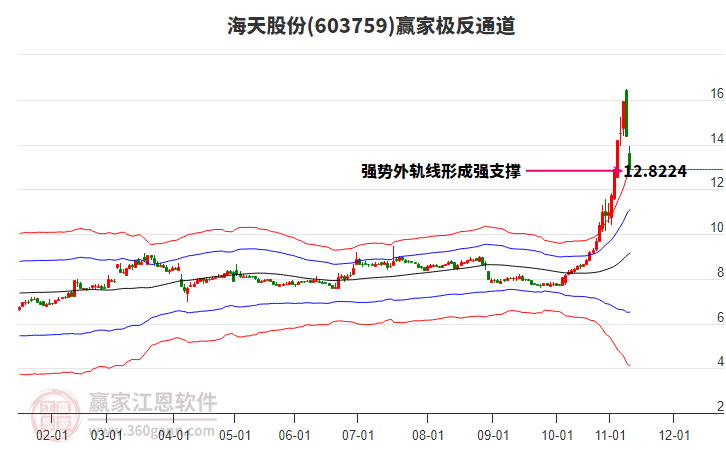Viewport: 726px width, 450px height.
Task: Click the 04-01 date axis label
Action: [174, 435]
